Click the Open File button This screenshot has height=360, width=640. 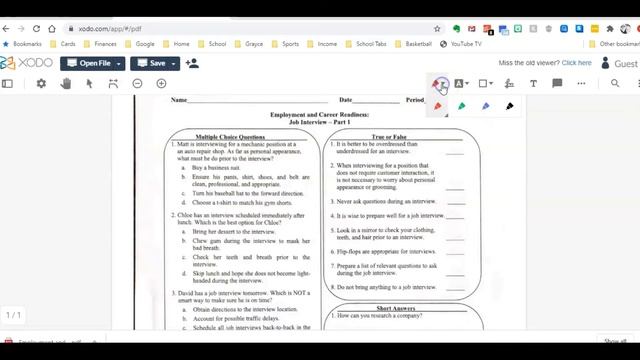88,63
